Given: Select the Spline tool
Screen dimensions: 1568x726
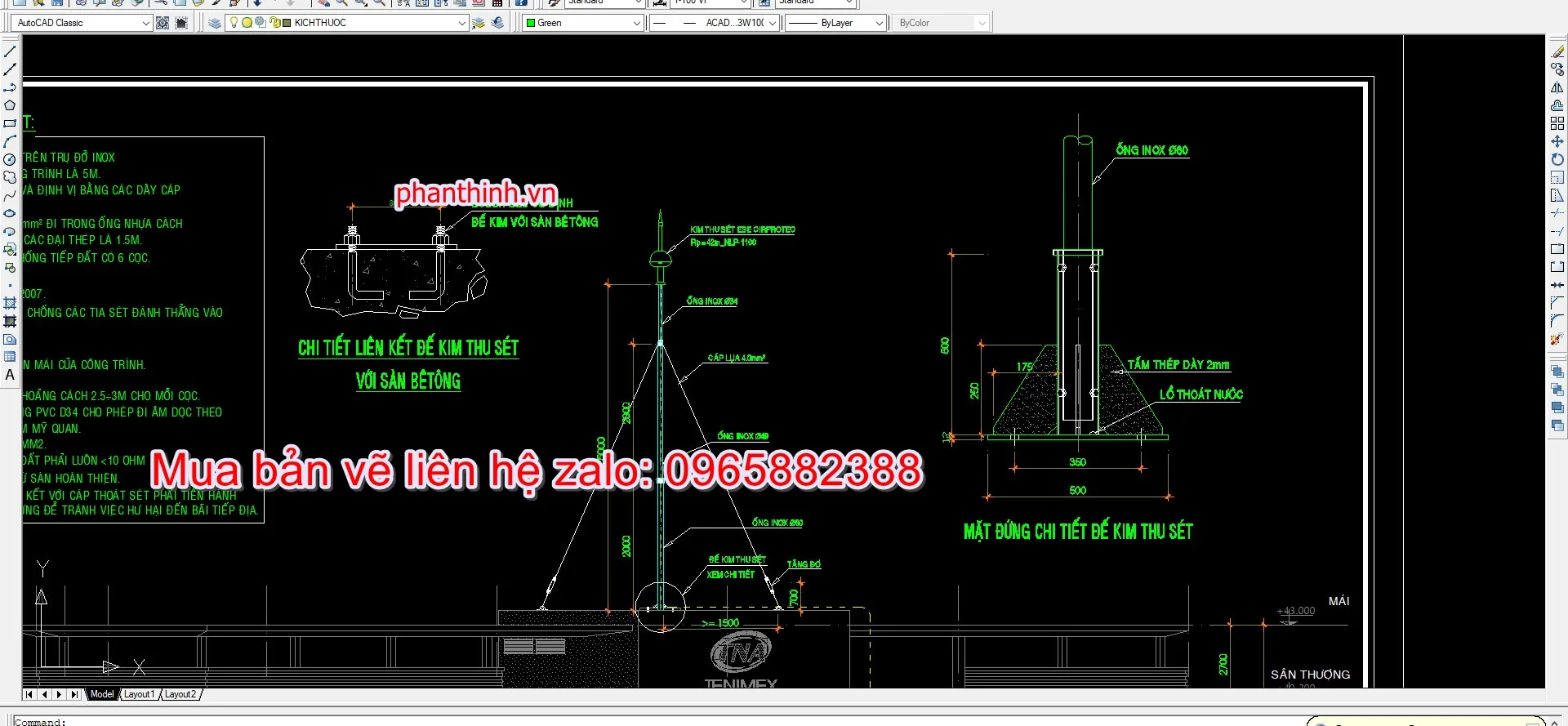Looking at the screenshot, I should click(x=10, y=195).
